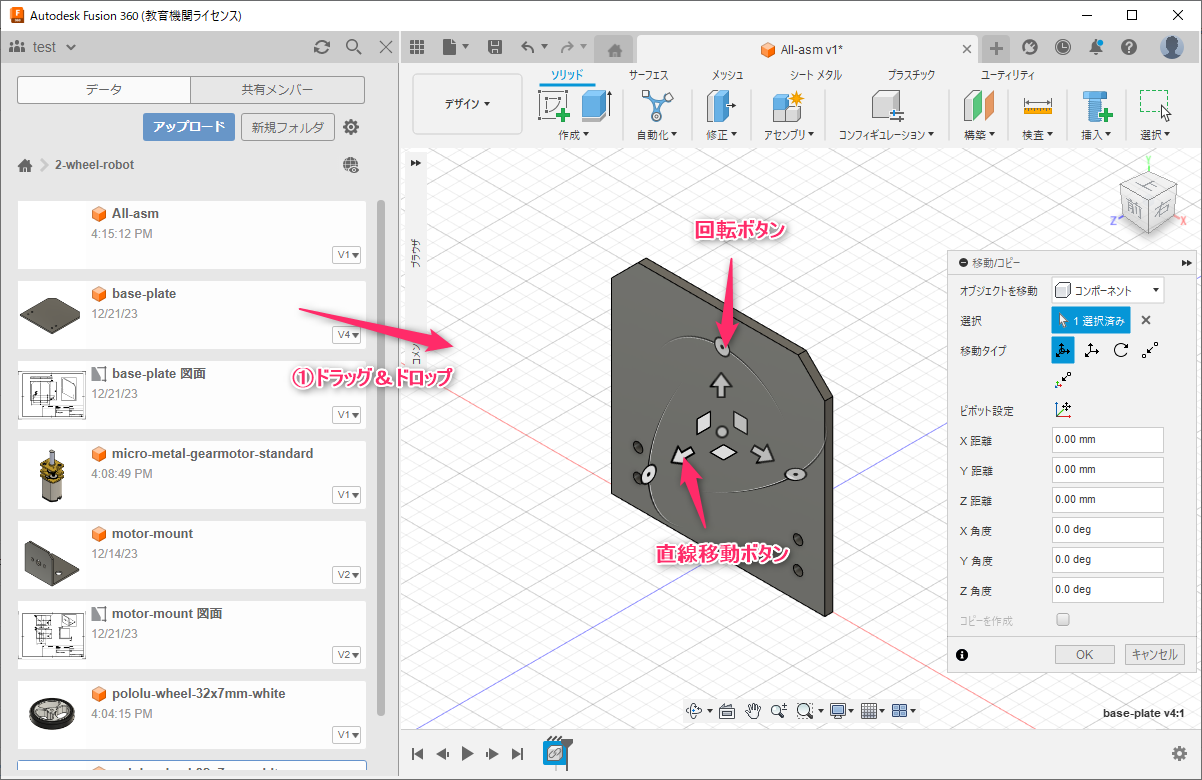Toggle web view globe icon
Screen dimensions: 1202x780
coord(350,165)
